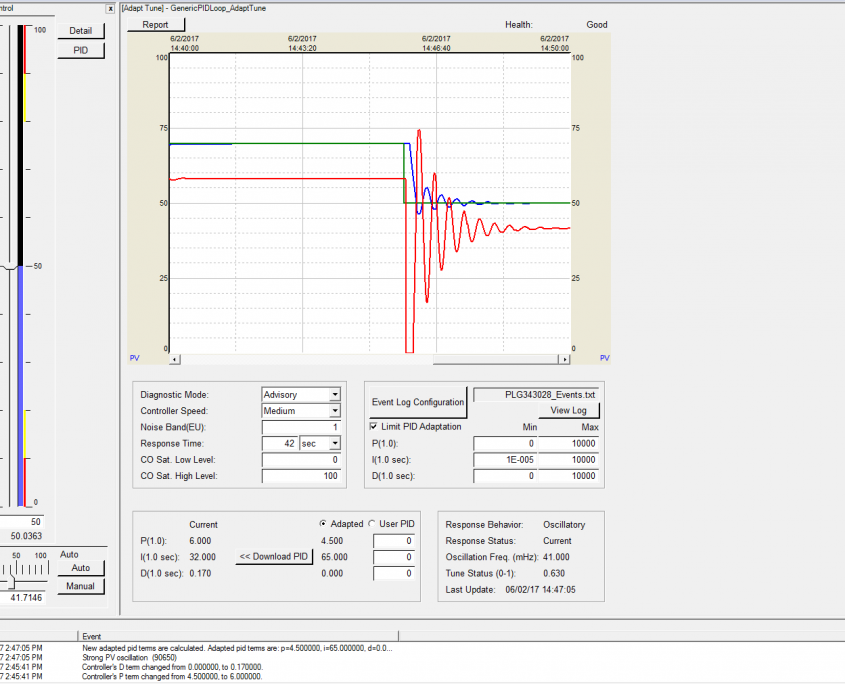Click the vertical setpoint slider handle
Viewport: 845px width, 684px height.
tap(11, 267)
